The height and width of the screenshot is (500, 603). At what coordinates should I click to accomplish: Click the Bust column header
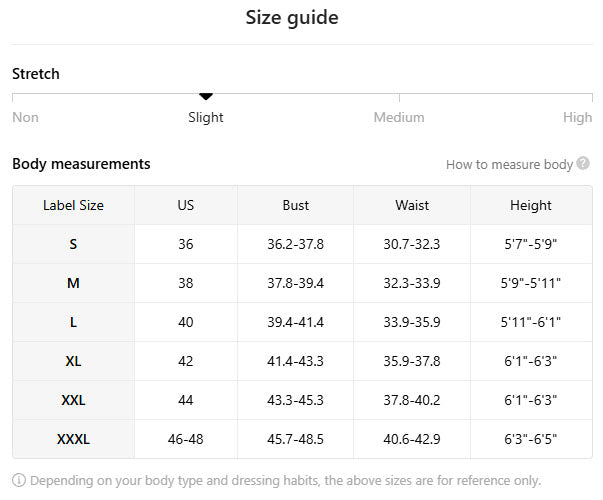[x=296, y=205]
